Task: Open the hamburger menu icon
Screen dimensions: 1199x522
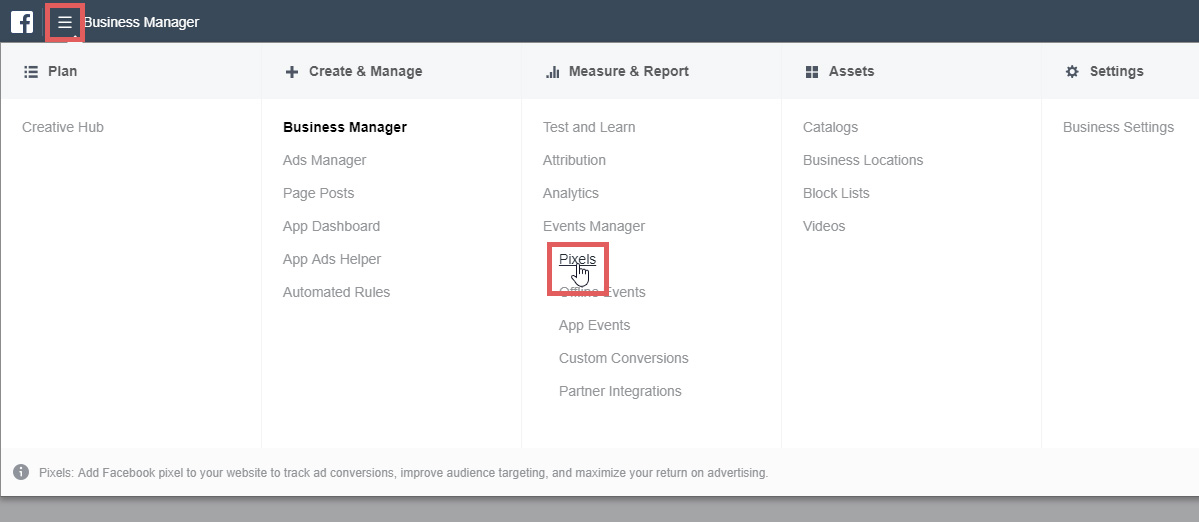Action: pos(65,23)
